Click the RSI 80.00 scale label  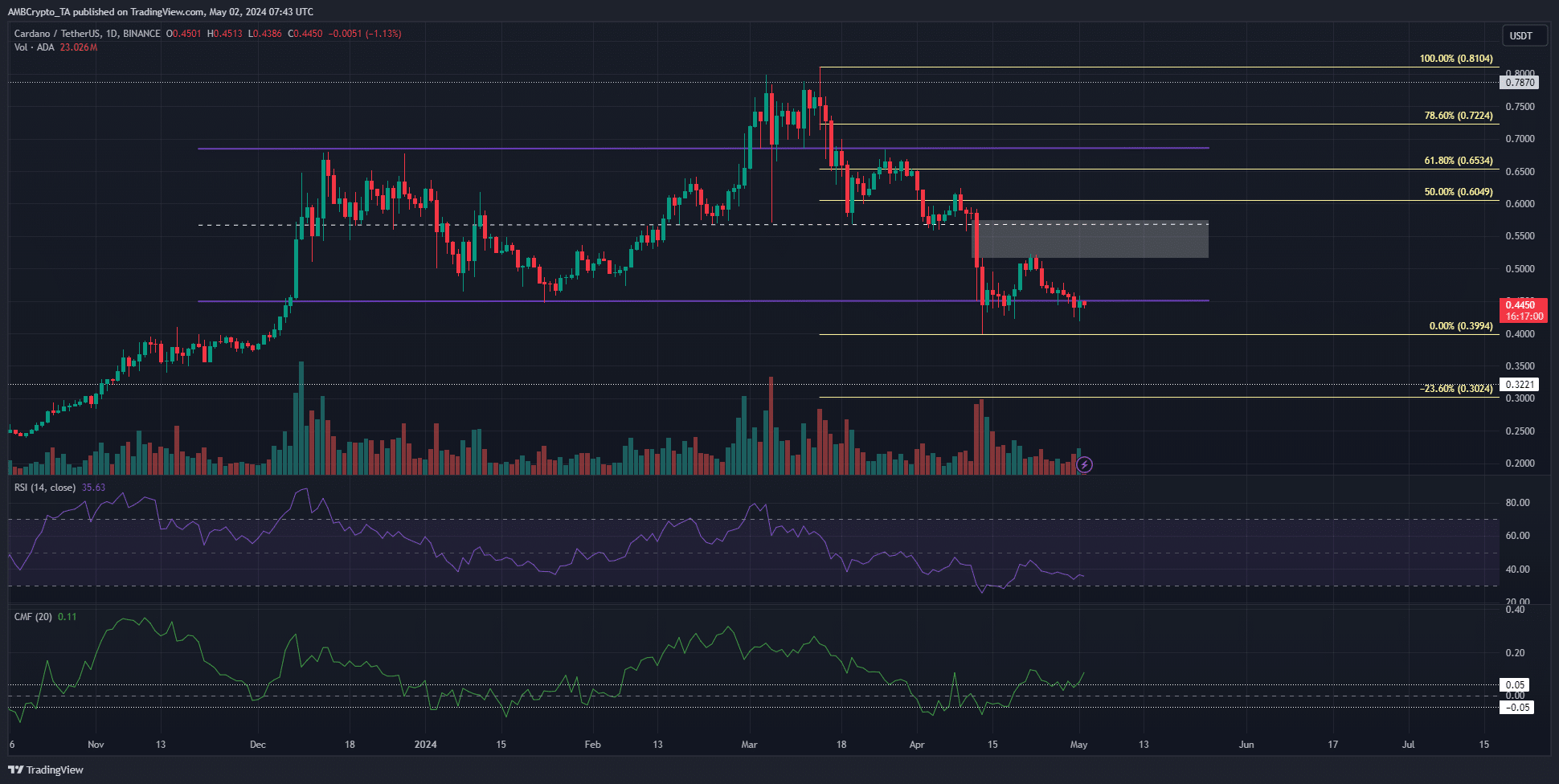click(1517, 503)
